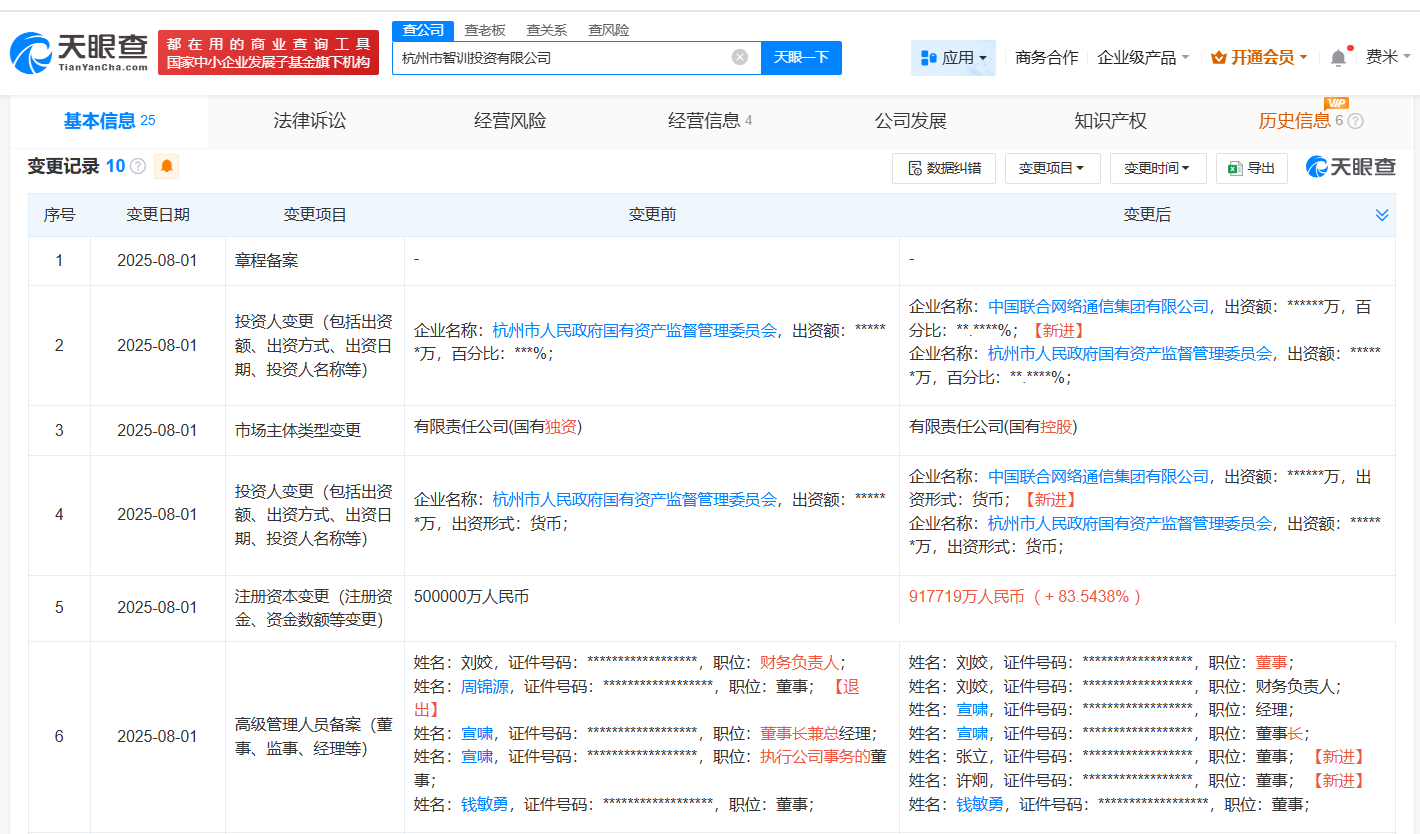Open the 开通会员 dropdown
The image size is (1420, 834).
coord(1259,58)
